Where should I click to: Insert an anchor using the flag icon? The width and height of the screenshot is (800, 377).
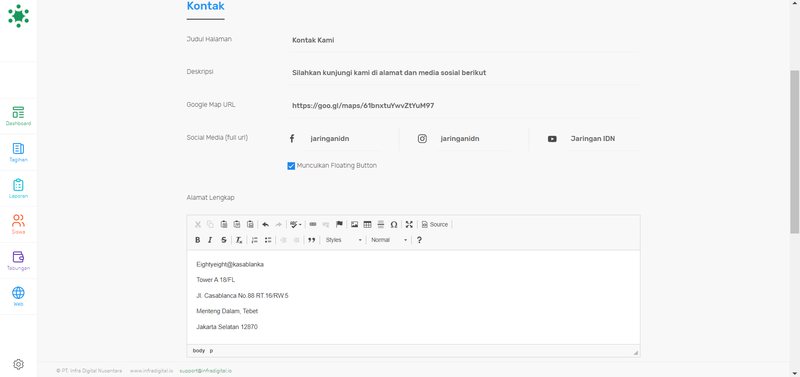coord(339,224)
